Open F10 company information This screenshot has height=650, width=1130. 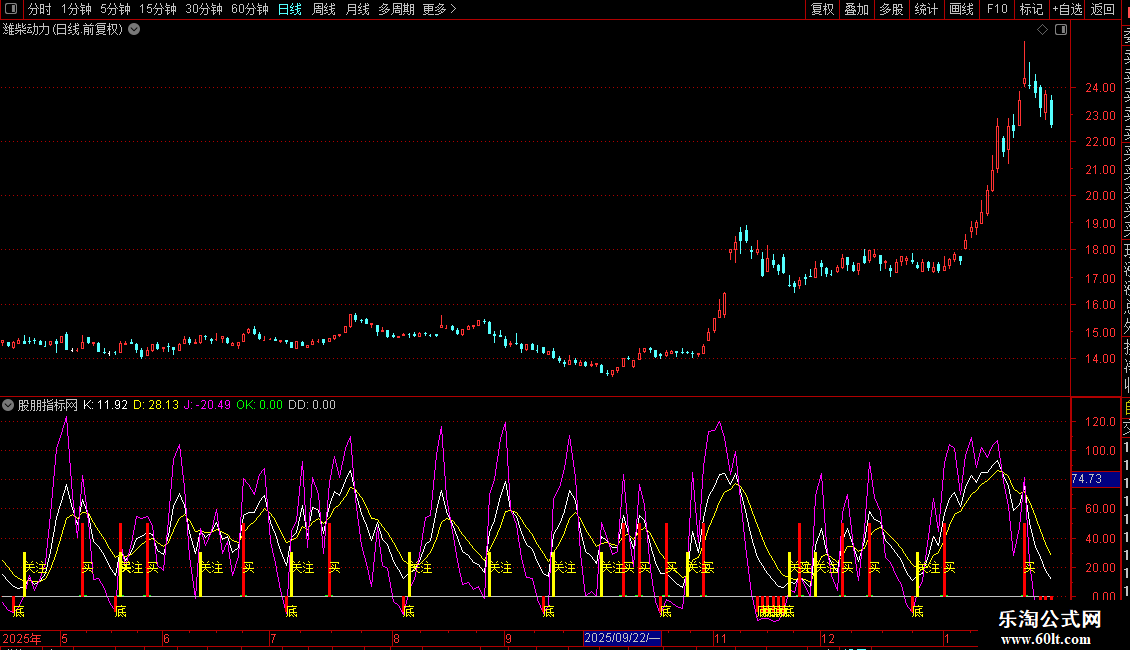(997, 9)
